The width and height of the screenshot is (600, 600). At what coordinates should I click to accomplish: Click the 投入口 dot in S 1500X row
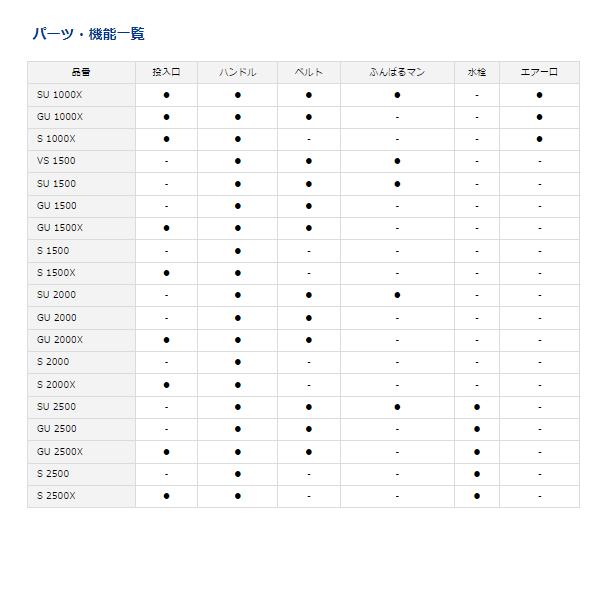pyautogui.click(x=166, y=273)
